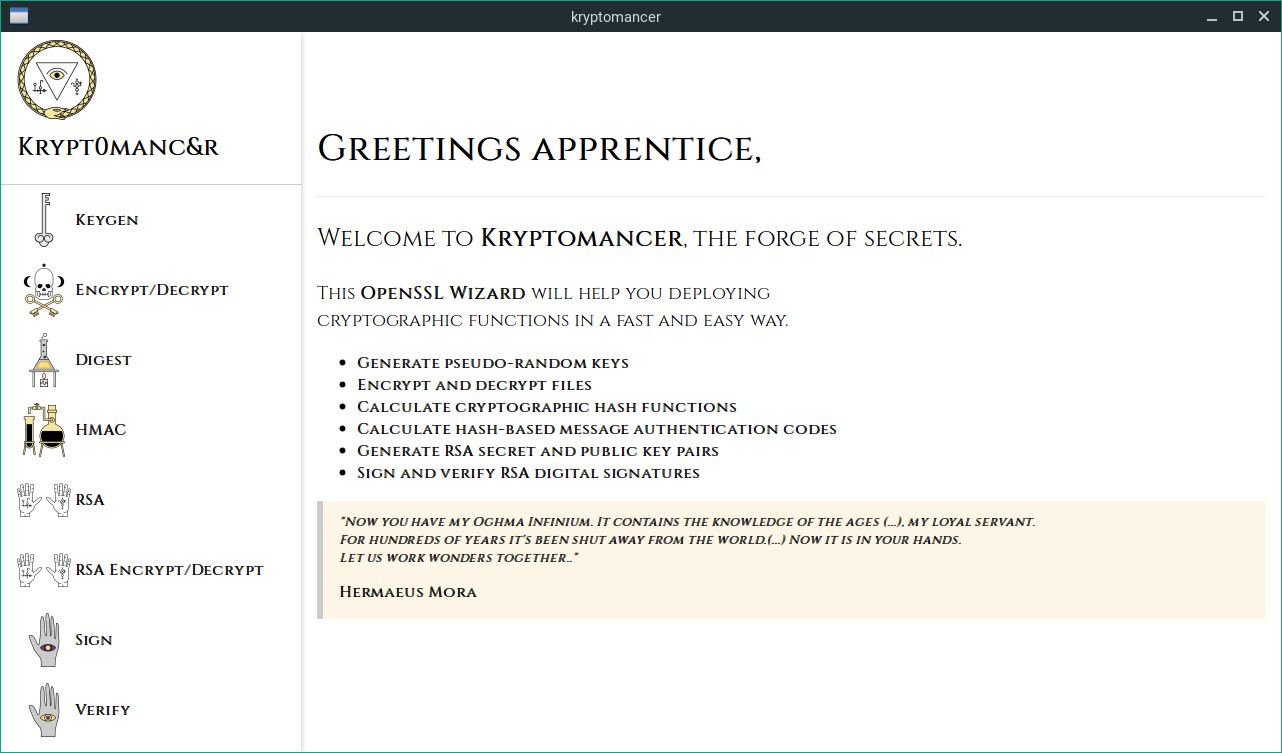The width and height of the screenshot is (1282, 753).
Task: Click the eye-in-hand icon beside Sign
Action: [x=43, y=640]
